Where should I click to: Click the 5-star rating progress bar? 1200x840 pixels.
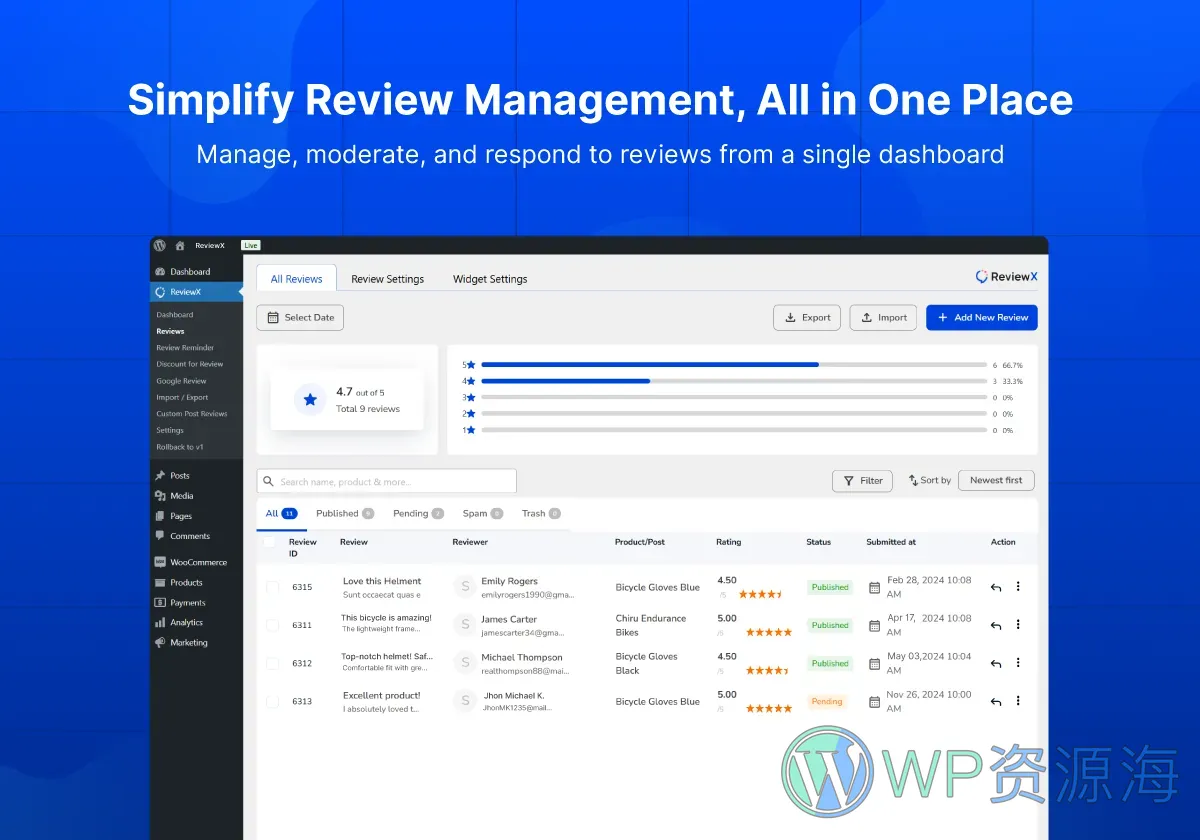coord(734,365)
